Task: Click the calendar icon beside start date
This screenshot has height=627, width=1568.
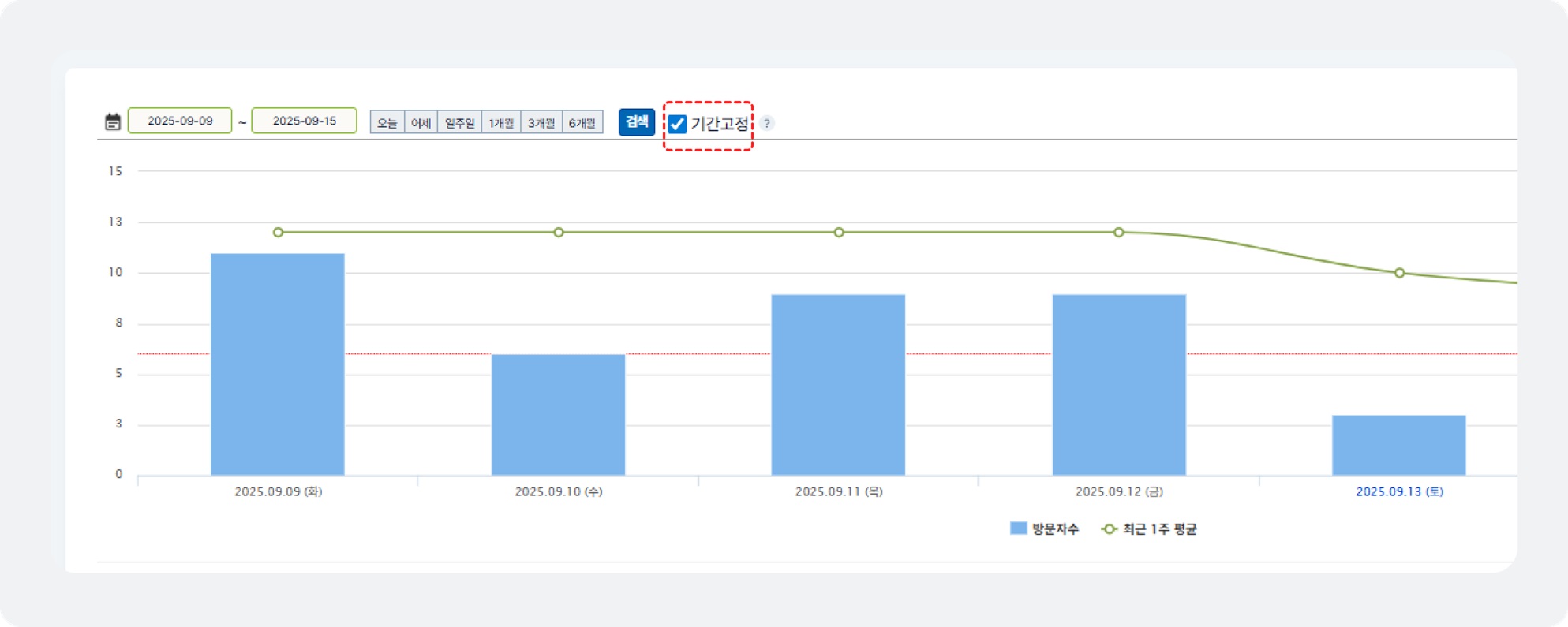Action: (113, 122)
